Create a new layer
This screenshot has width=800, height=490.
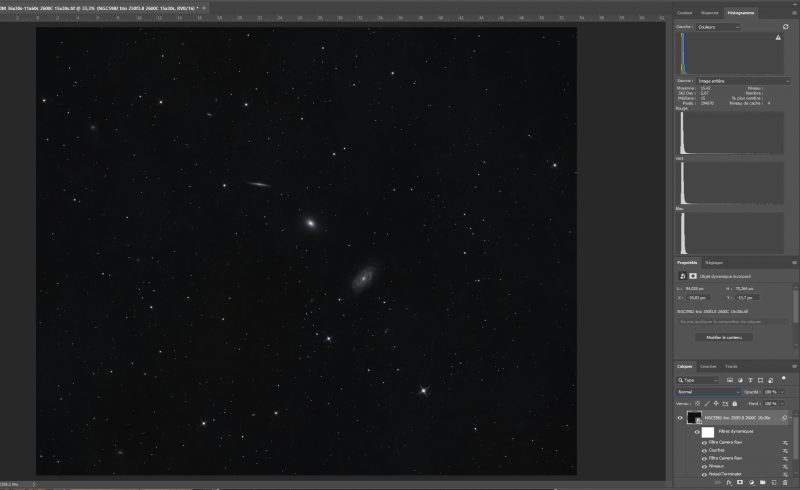coord(774,482)
